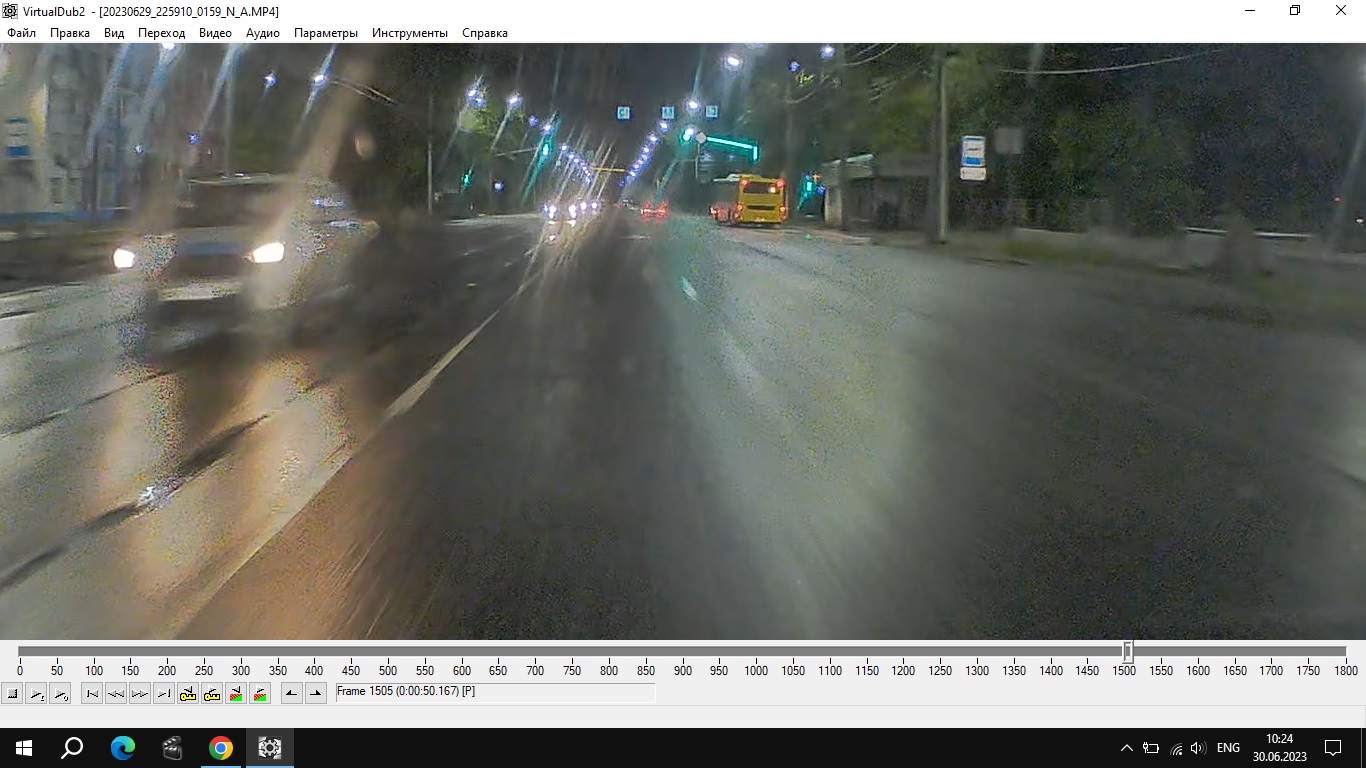Image resolution: width=1366 pixels, height=768 pixels.
Task: Click the Play output preview button
Action: 60,693
